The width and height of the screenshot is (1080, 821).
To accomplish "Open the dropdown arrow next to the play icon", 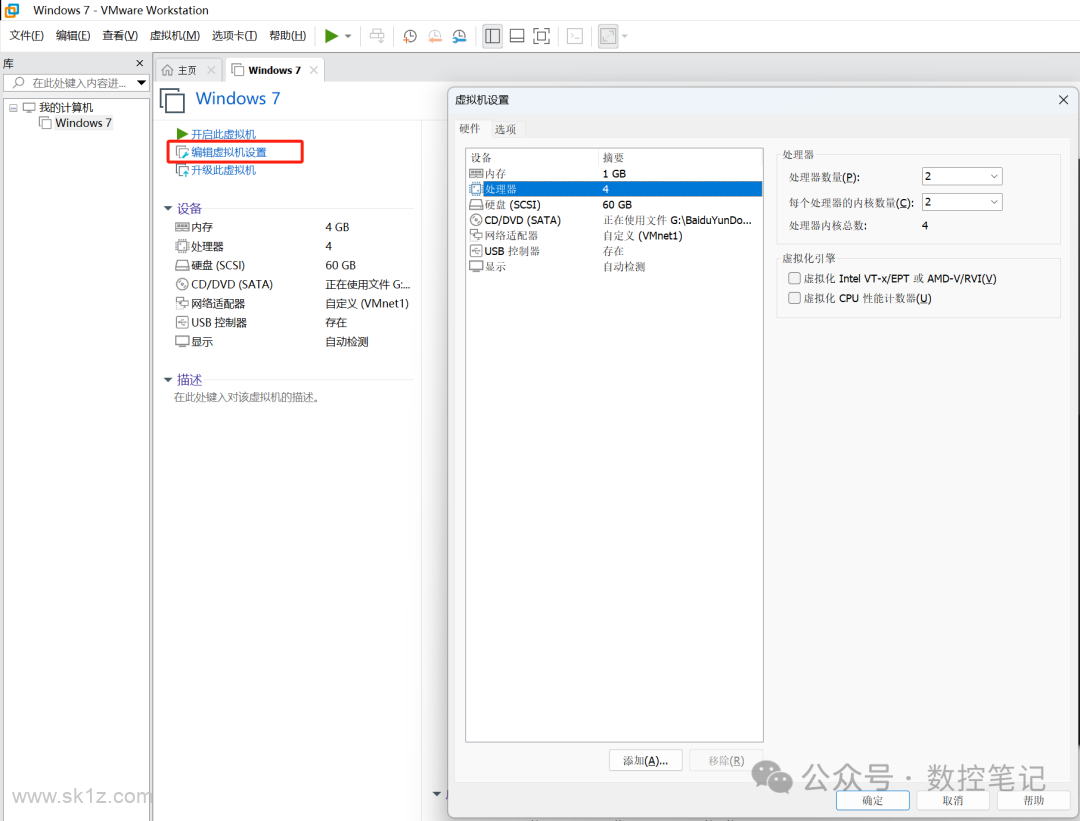I will point(348,36).
